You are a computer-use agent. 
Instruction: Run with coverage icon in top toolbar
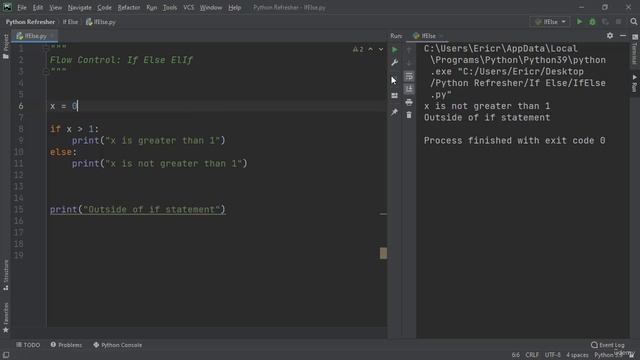[x=605, y=22]
